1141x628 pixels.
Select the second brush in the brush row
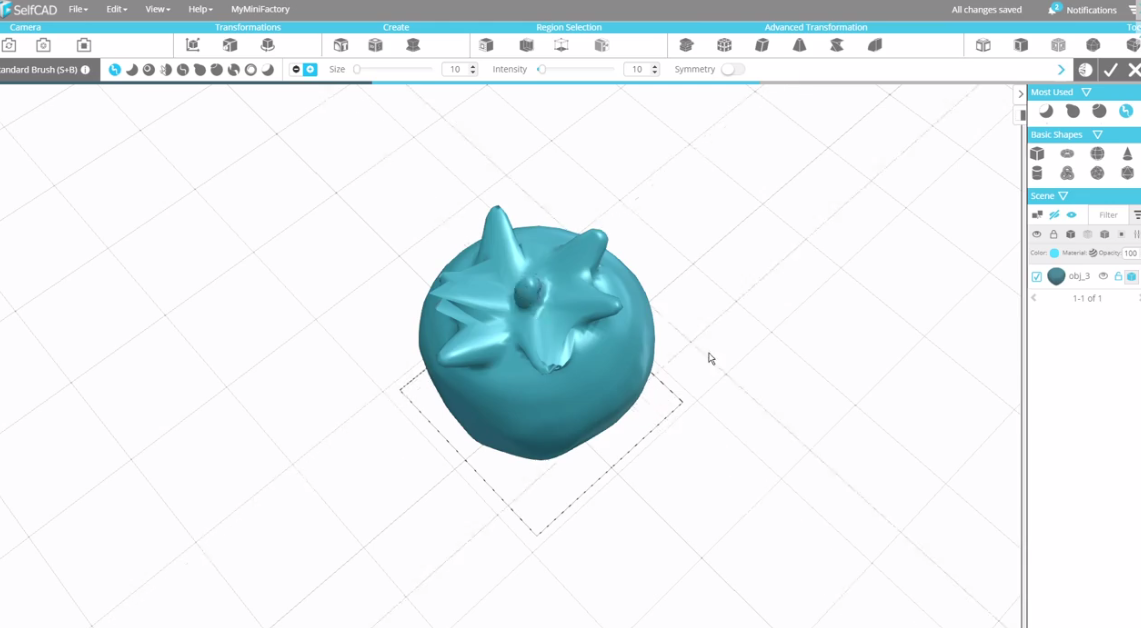(132, 70)
